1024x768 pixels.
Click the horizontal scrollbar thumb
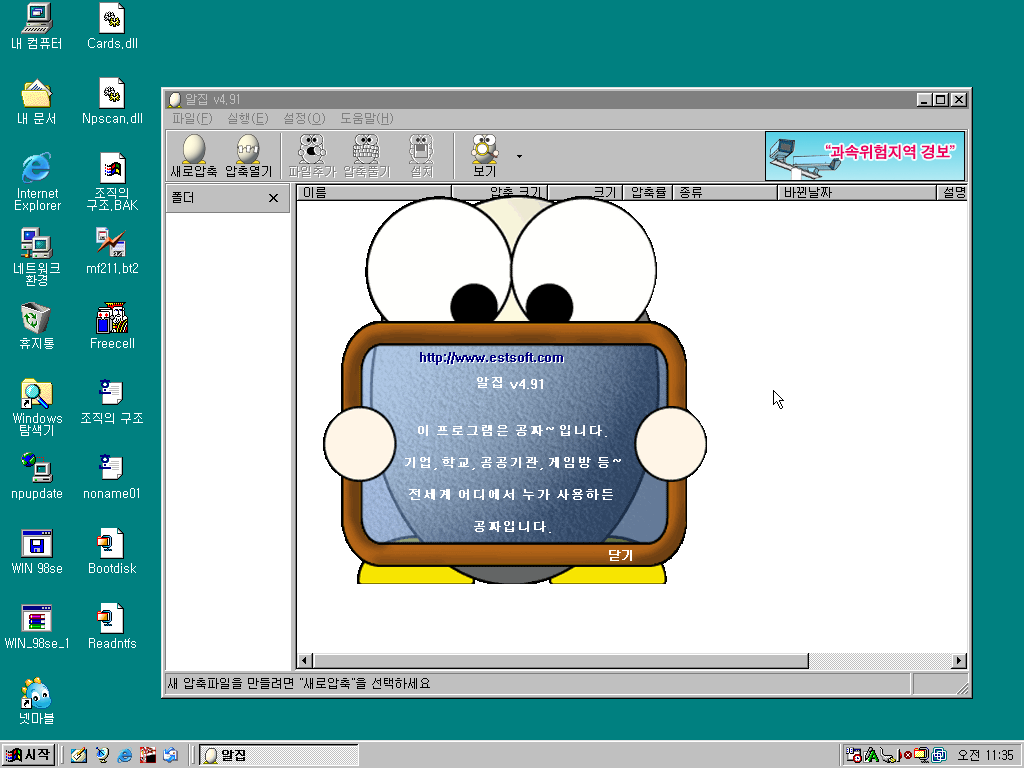pos(560,660)
